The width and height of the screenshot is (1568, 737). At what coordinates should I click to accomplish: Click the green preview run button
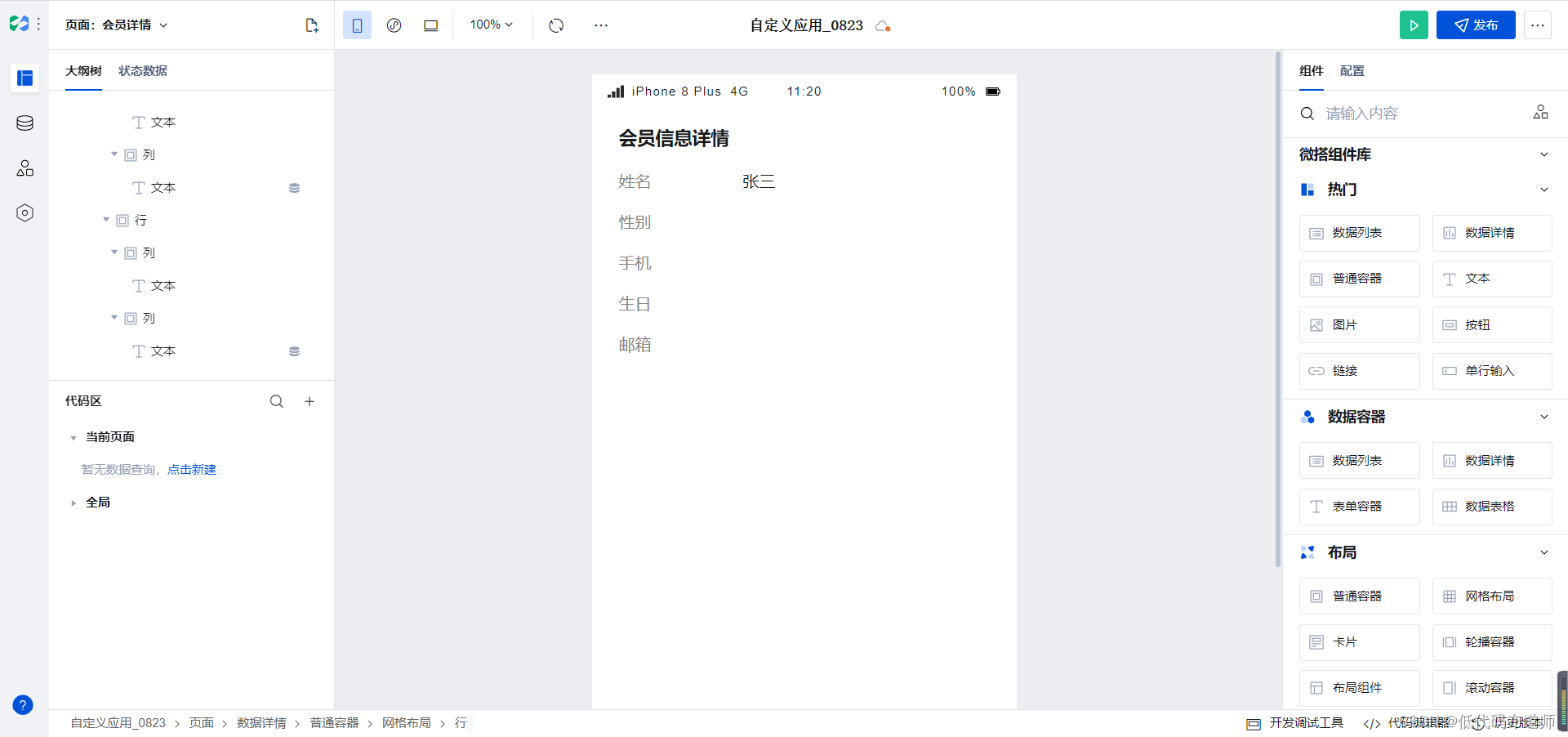point(1414,25)
